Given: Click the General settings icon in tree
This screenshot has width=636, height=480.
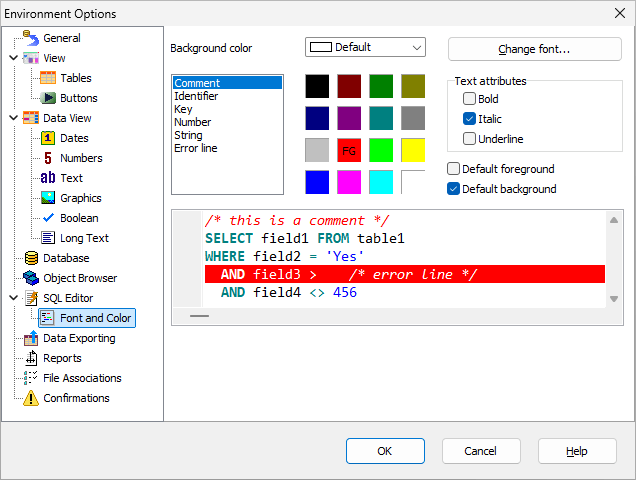Looking at the screenshot, I should click(x=30, y=38).
